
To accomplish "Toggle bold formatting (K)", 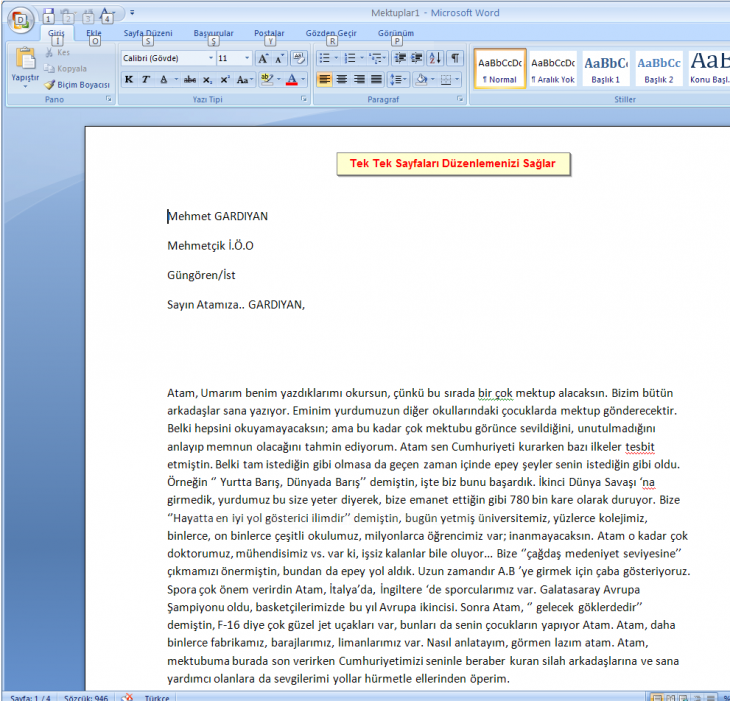I will click(x=129, y=79).
